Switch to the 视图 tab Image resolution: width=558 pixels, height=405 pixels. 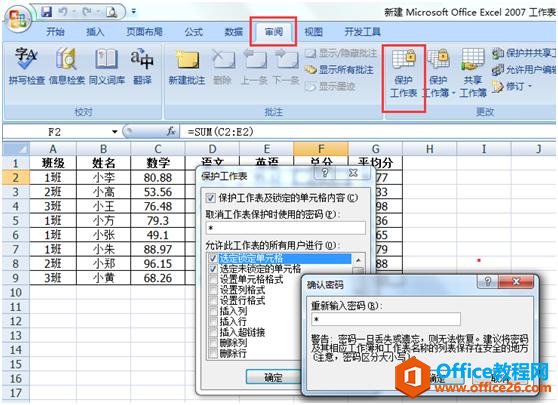tap(314, 32)
